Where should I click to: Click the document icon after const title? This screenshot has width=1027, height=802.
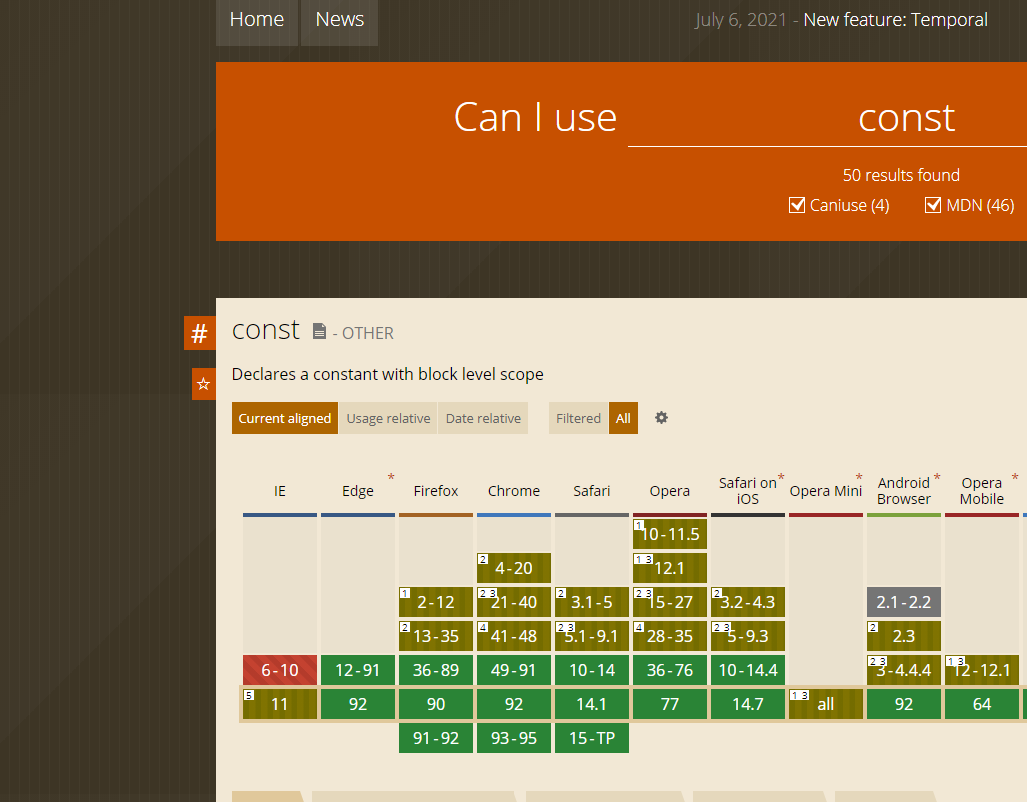tap(319, 332)
